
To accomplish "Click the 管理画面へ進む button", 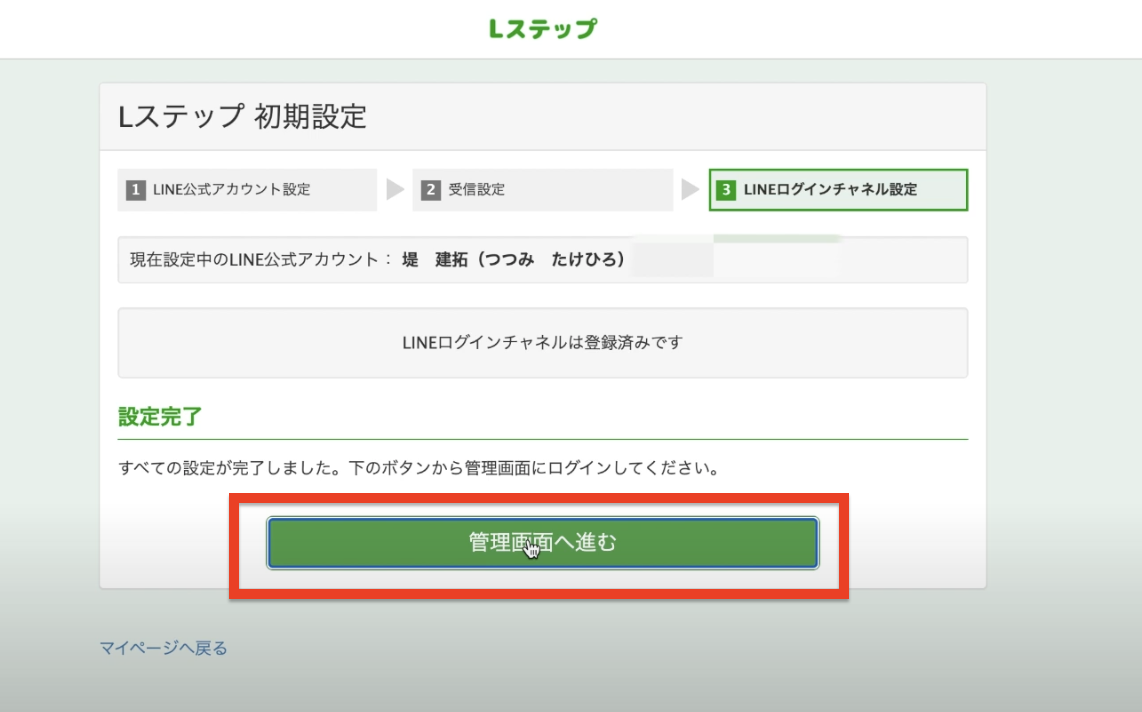I will [543, 543].
